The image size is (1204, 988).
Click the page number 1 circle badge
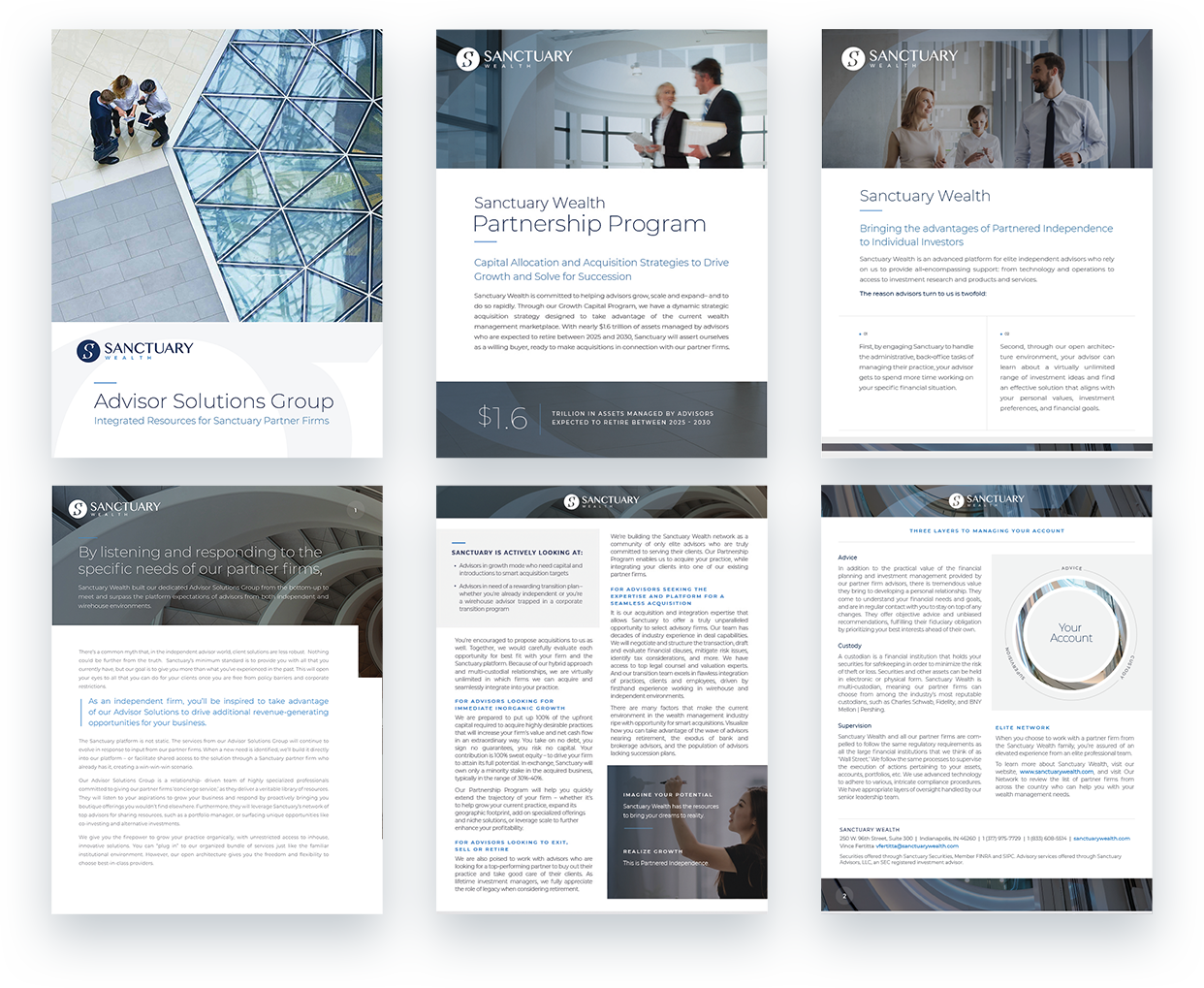coord(356,509)
